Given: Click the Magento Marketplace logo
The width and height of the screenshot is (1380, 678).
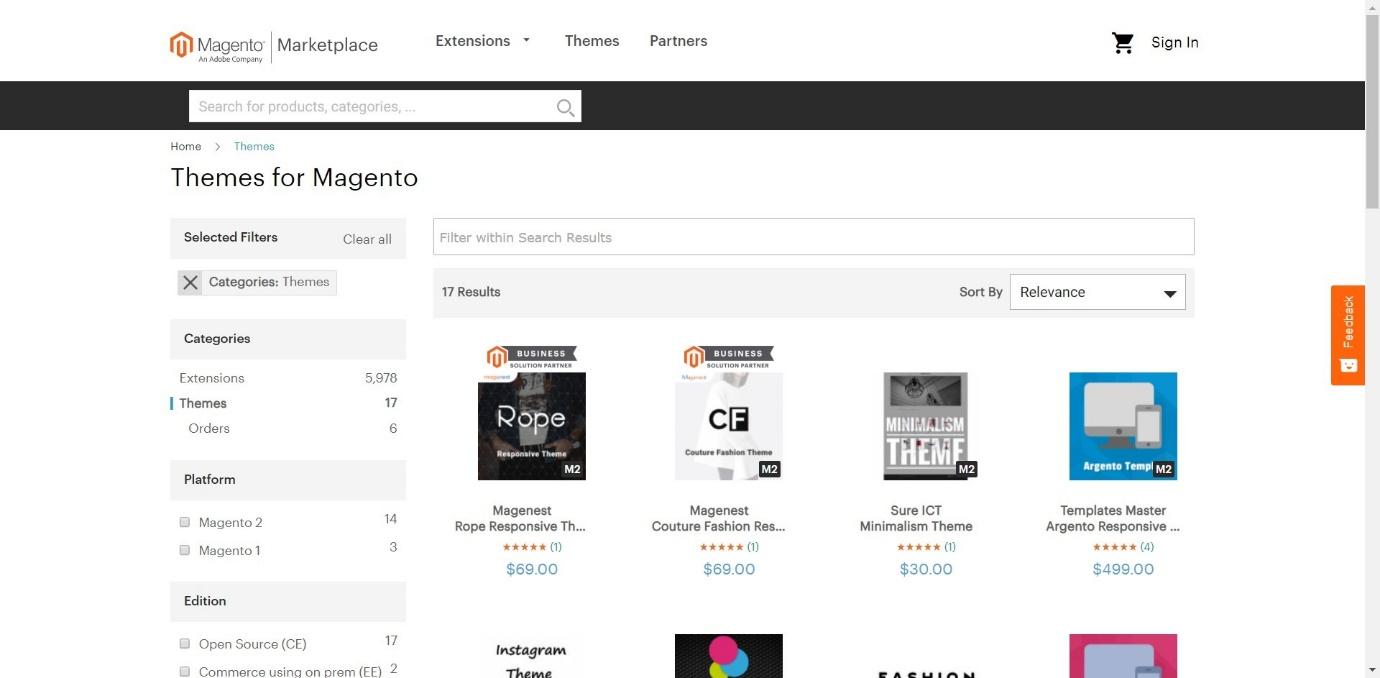Looking at the screenshot, I should (274, 45).
